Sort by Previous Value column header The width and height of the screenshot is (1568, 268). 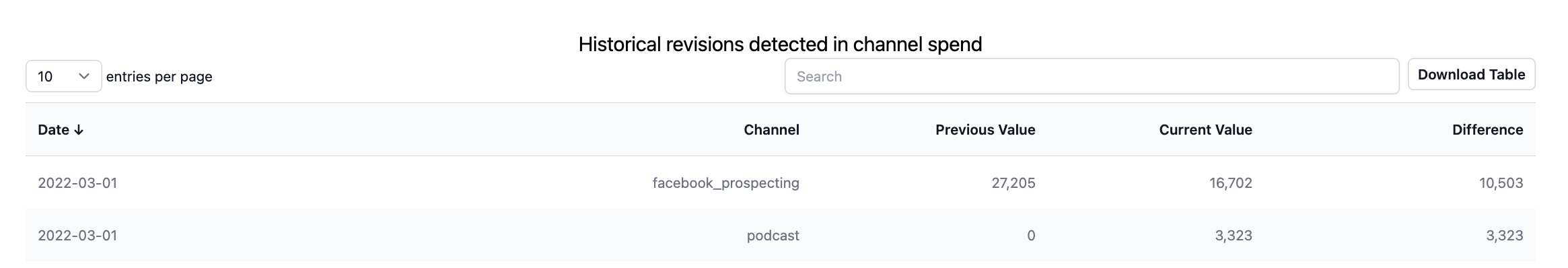pyautogui.click(x=985, y=130)
